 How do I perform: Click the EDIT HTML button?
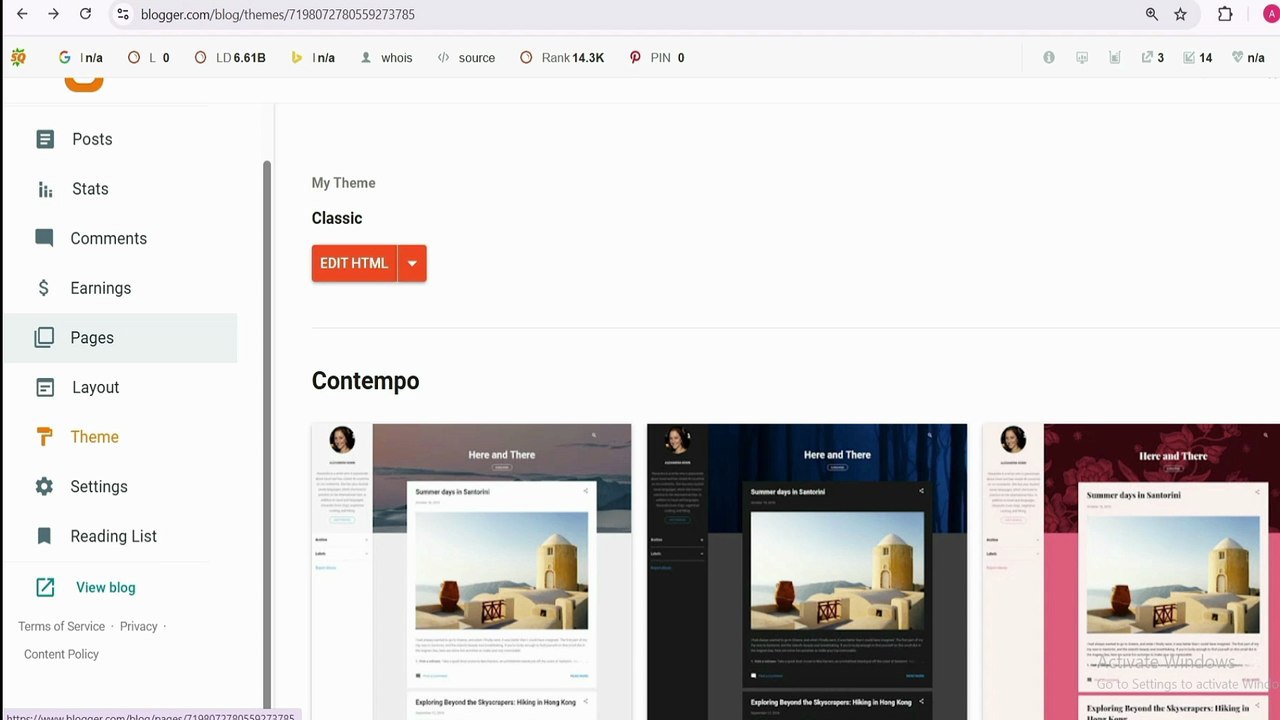pyautogui.click(x=354, y=263)
